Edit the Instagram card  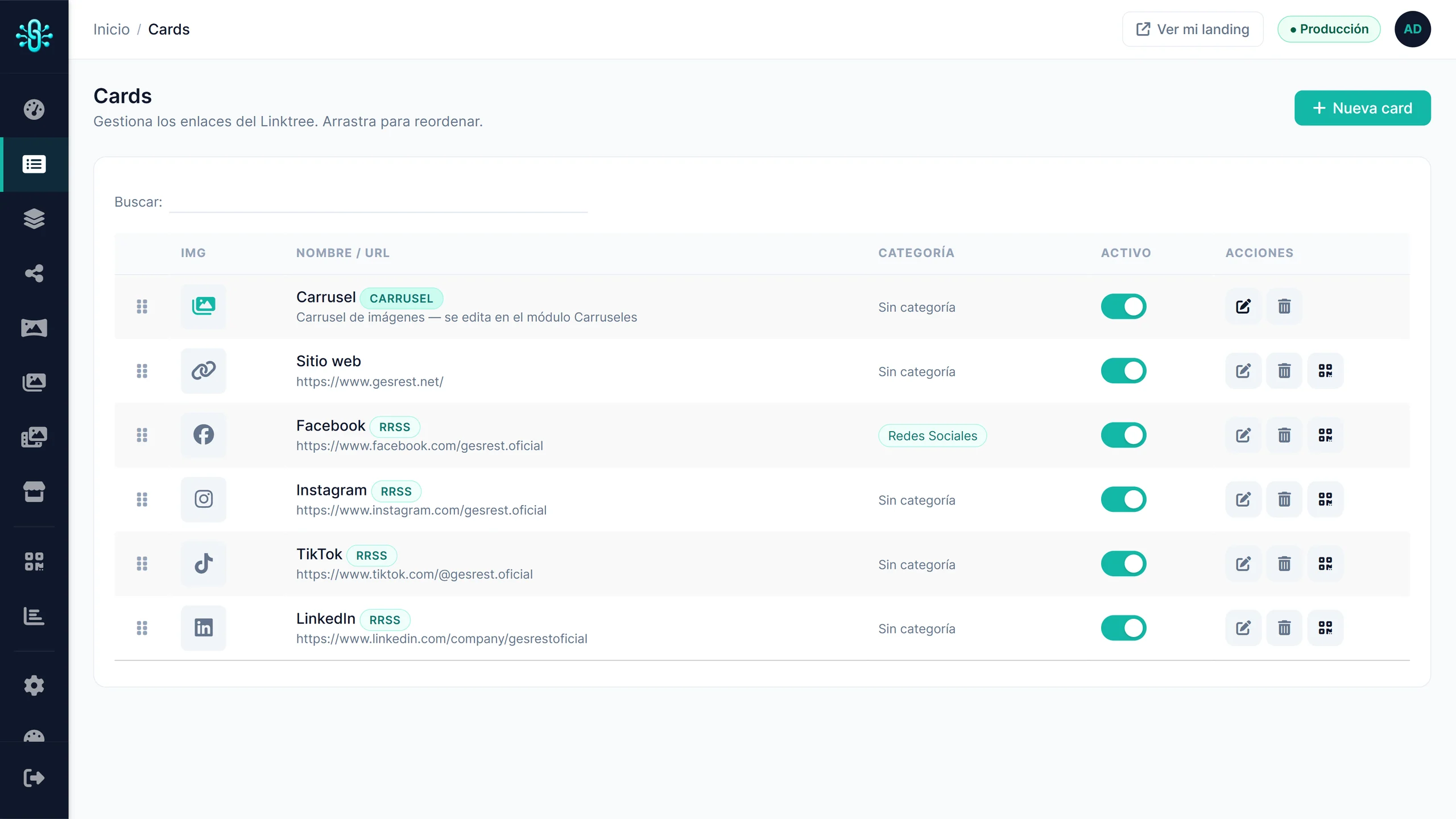click(1243, 499)
